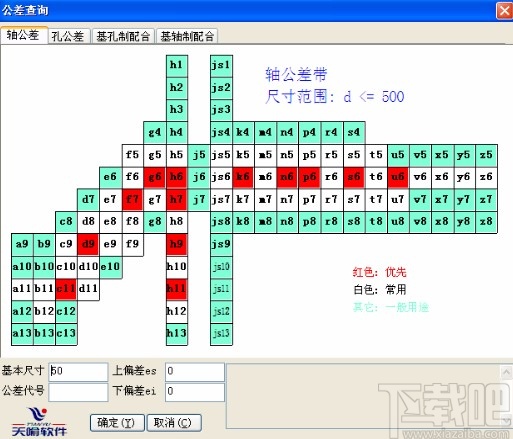Open the 孔公差 tab

coord(69,36)
